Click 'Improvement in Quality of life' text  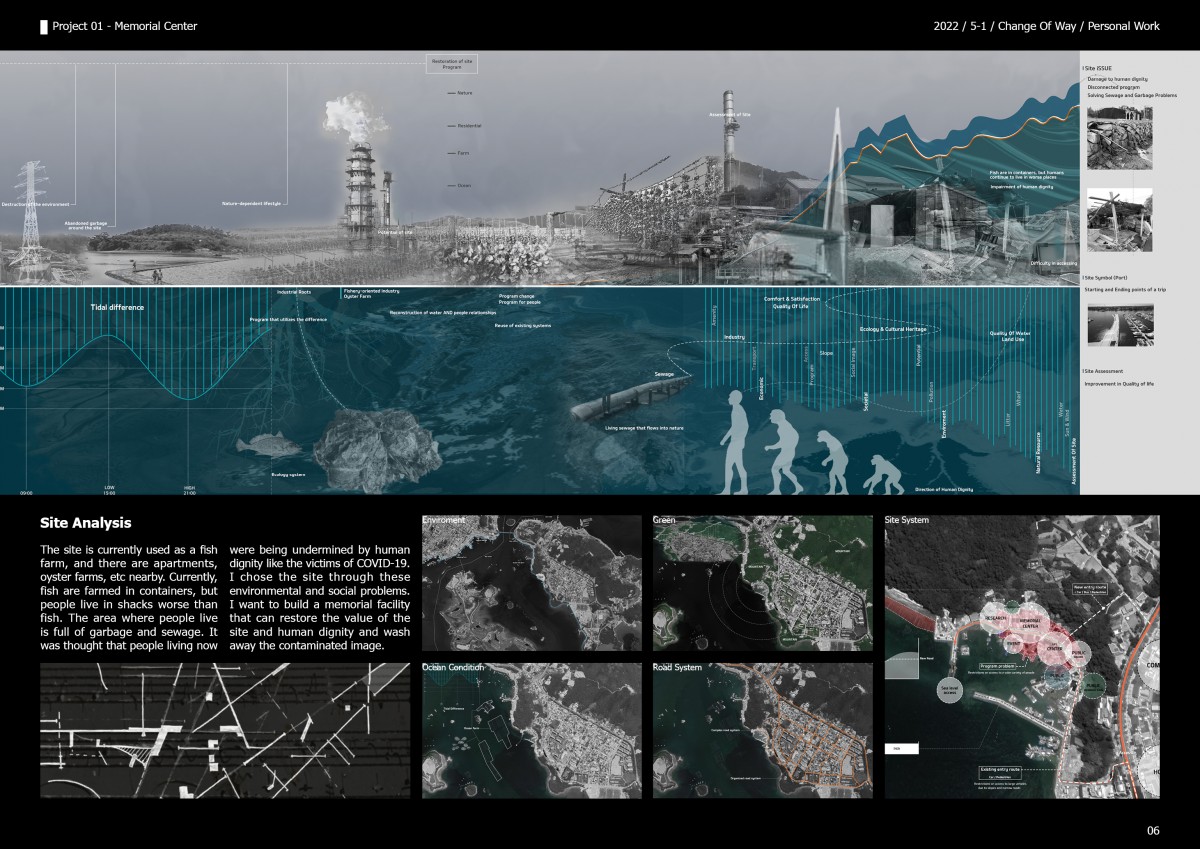coord(1119,383)
